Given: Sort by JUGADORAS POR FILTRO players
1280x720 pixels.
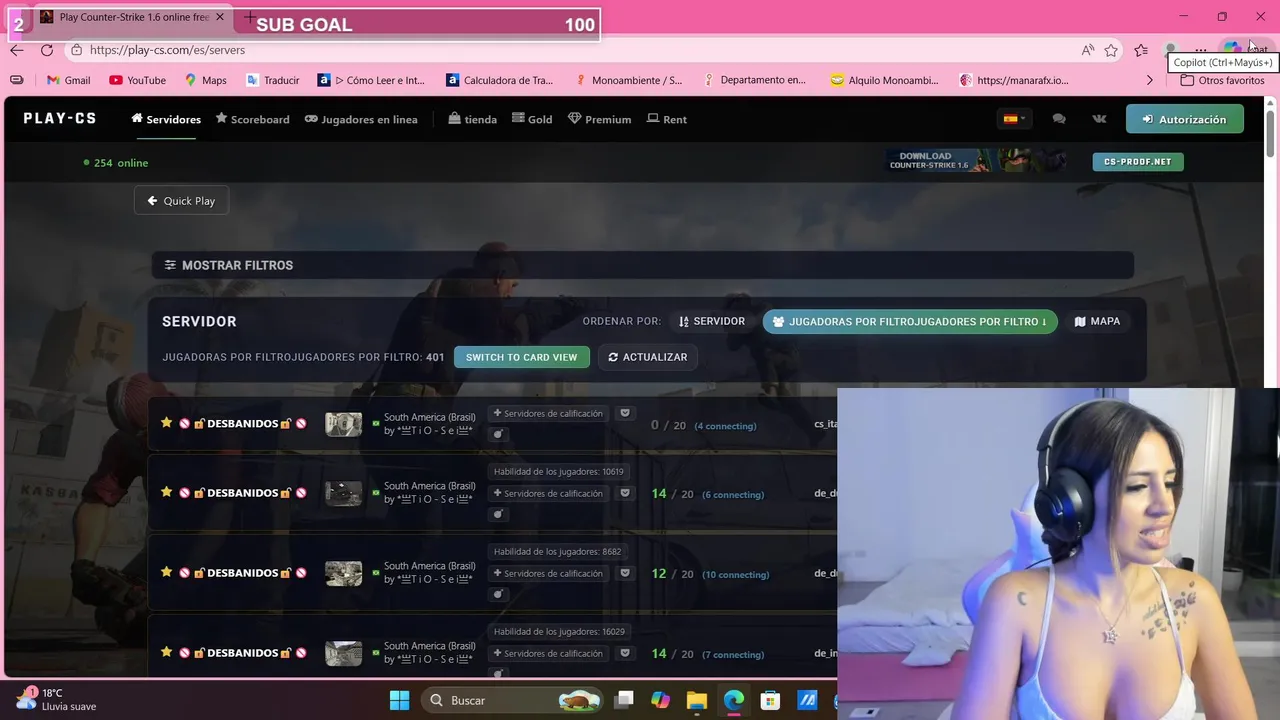Looking at the screenshot, I should [910, 321].
